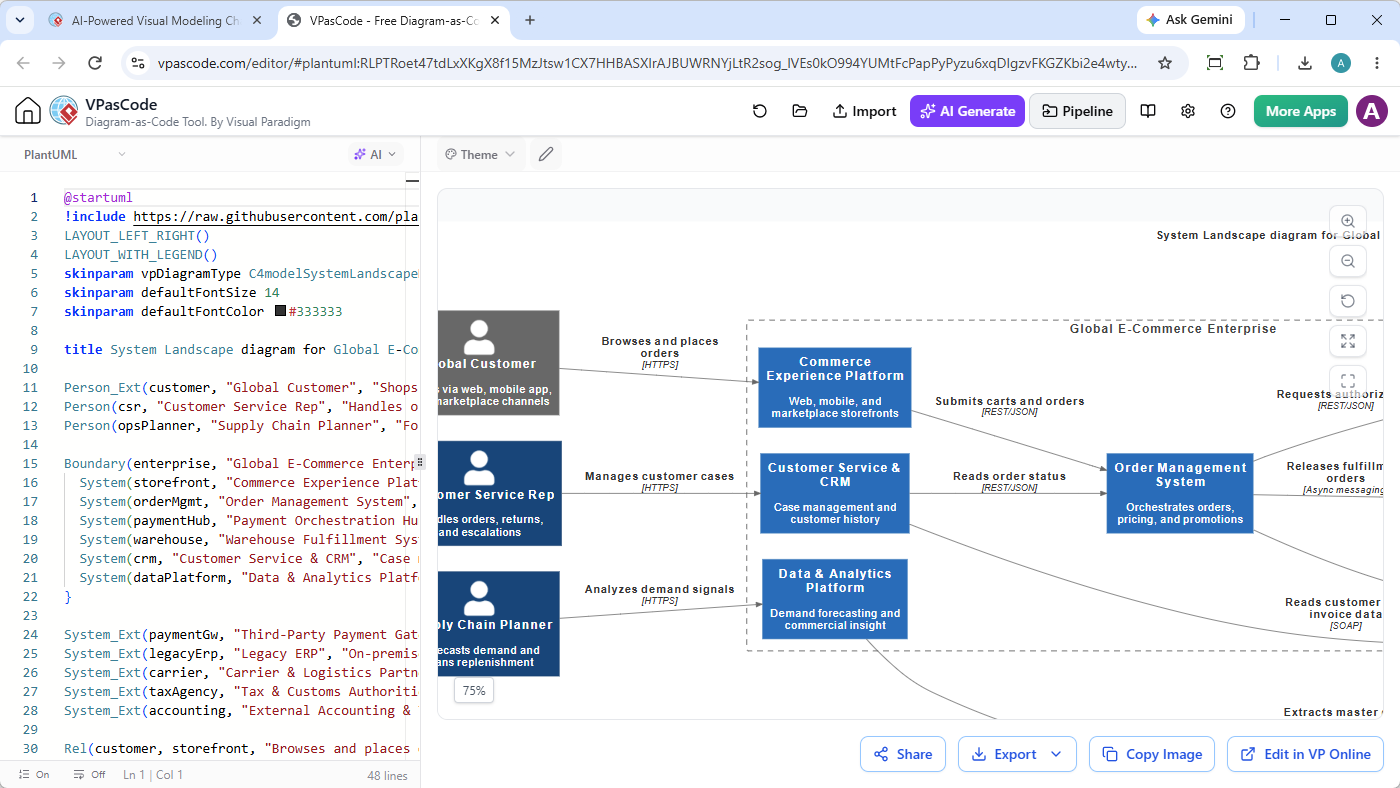Enter fullscreen diagram preview
Viewport: 1400px width, 788px height.
point(1348,381)
